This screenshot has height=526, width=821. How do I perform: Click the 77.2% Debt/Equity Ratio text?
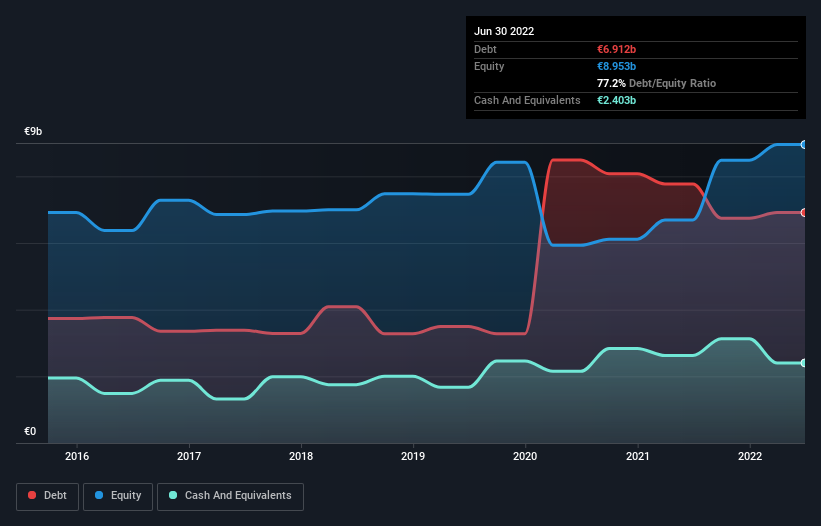[656, 83]
